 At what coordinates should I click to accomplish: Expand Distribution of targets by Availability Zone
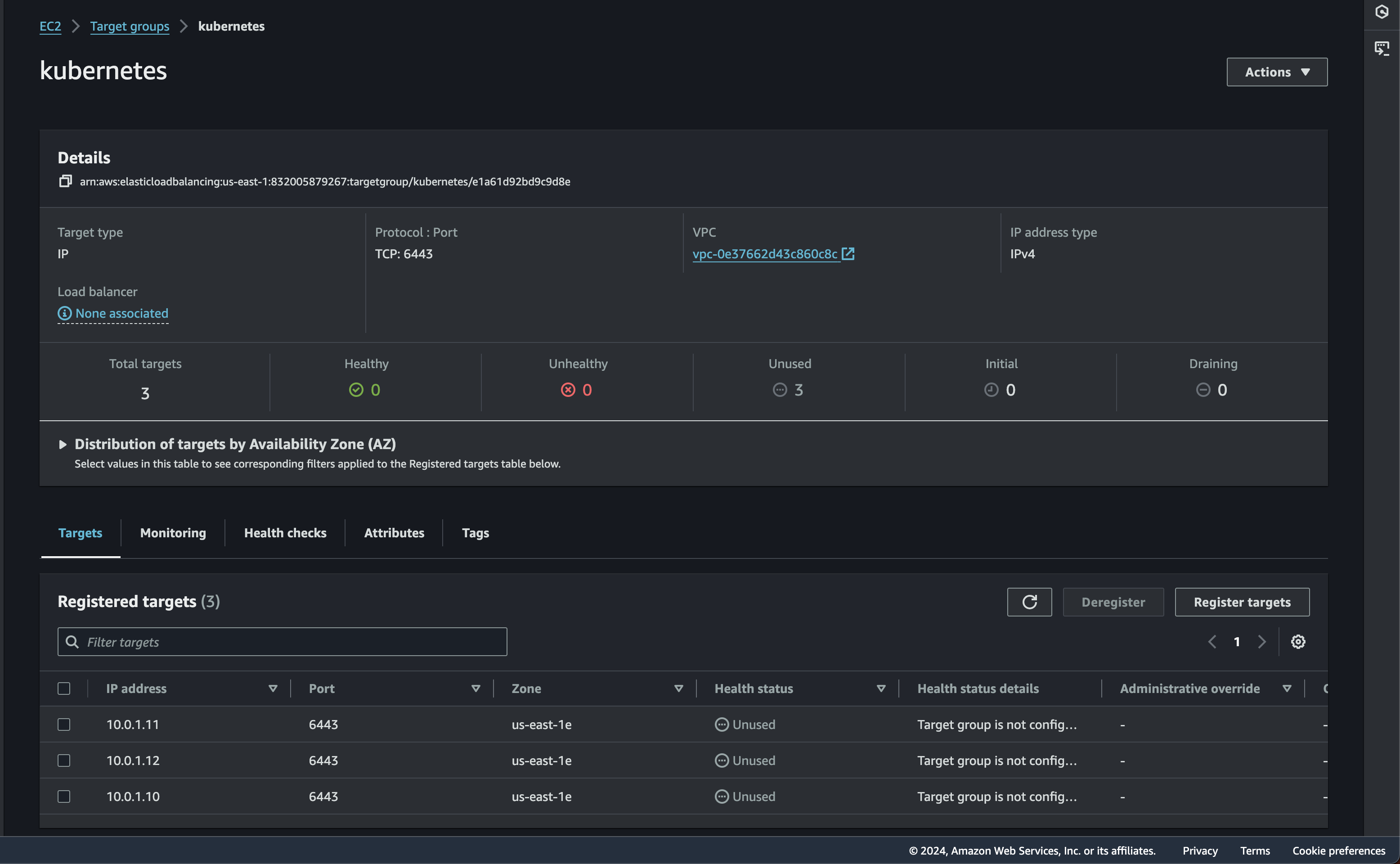click(63, 444)
